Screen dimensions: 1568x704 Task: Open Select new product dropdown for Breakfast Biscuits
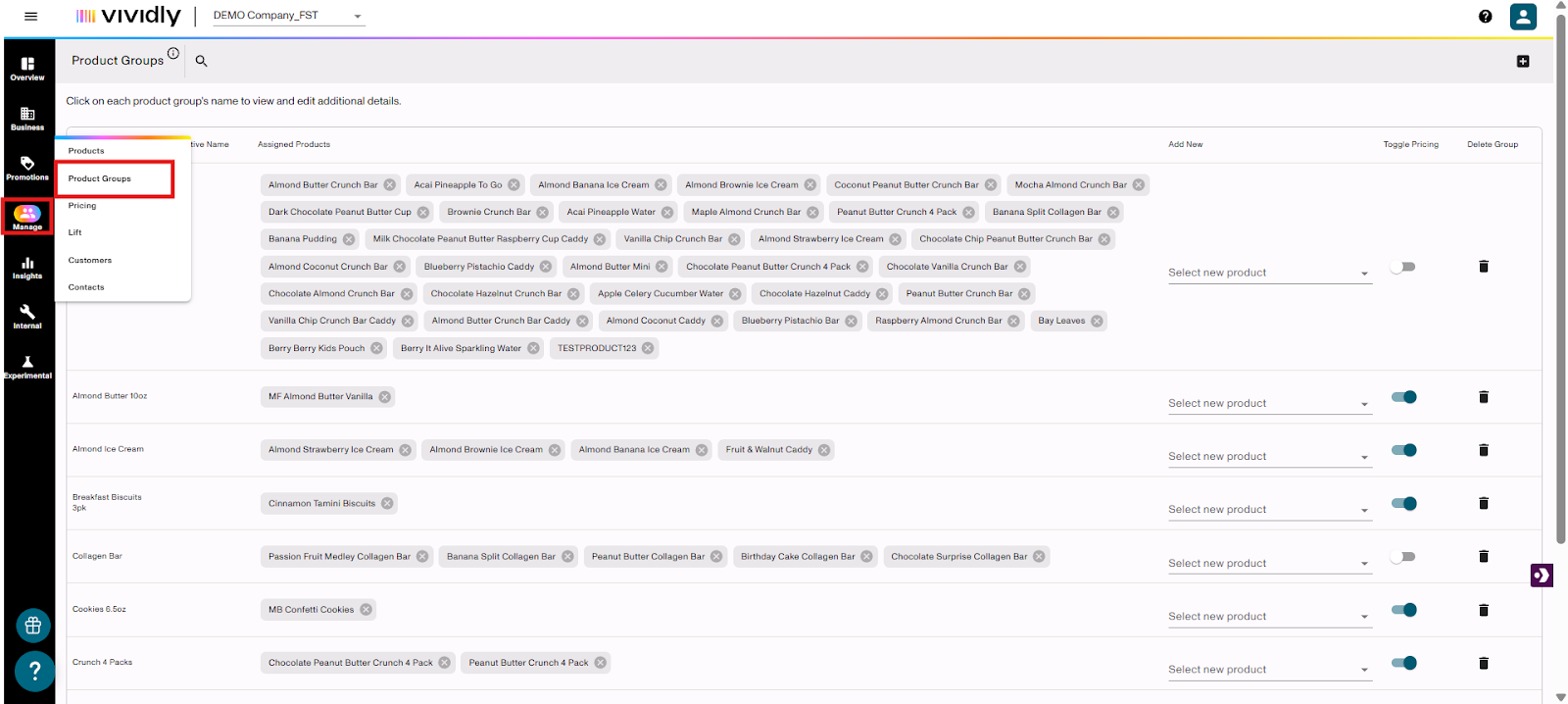[1268, 510]
